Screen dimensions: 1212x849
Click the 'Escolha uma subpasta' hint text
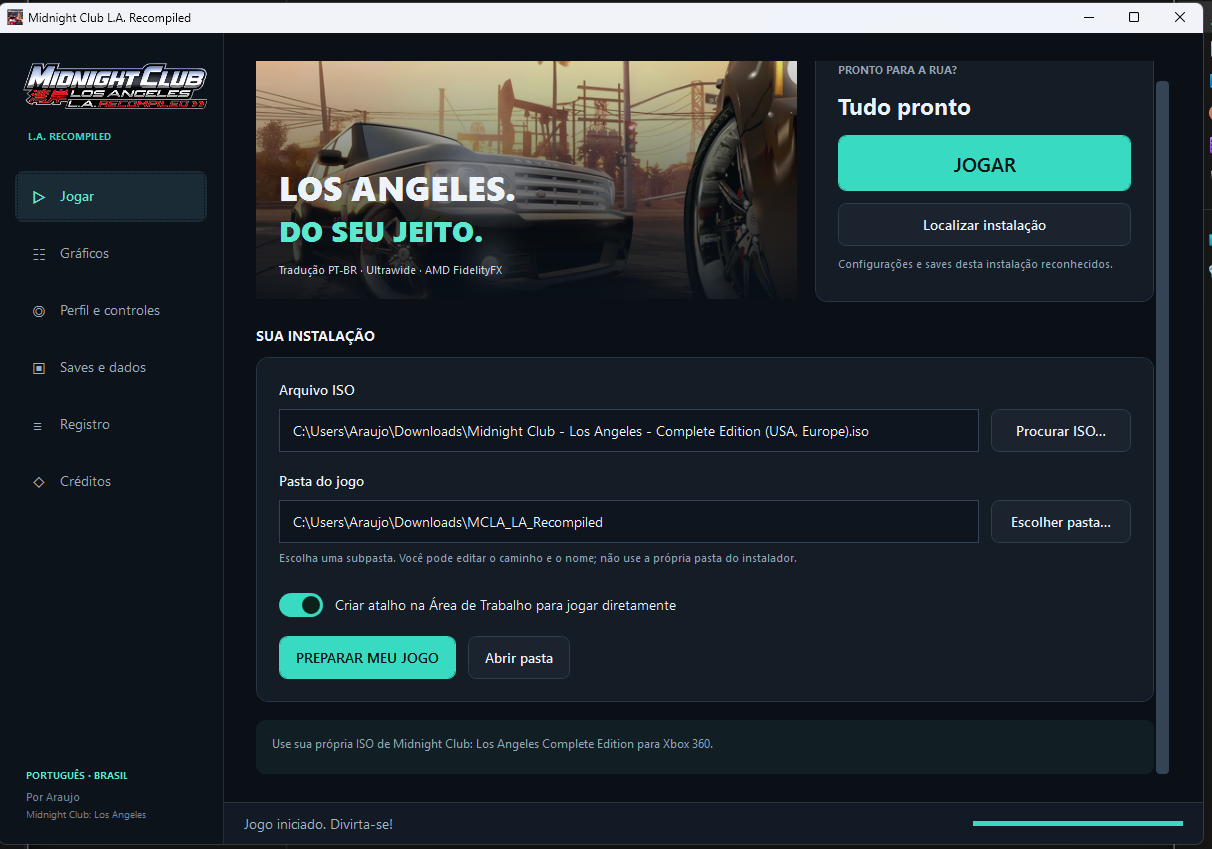pos(538,558)
